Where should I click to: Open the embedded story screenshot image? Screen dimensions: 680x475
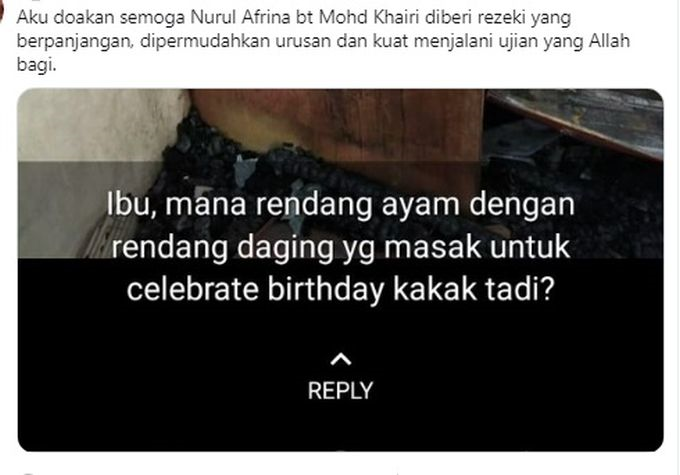pos(340,270)
